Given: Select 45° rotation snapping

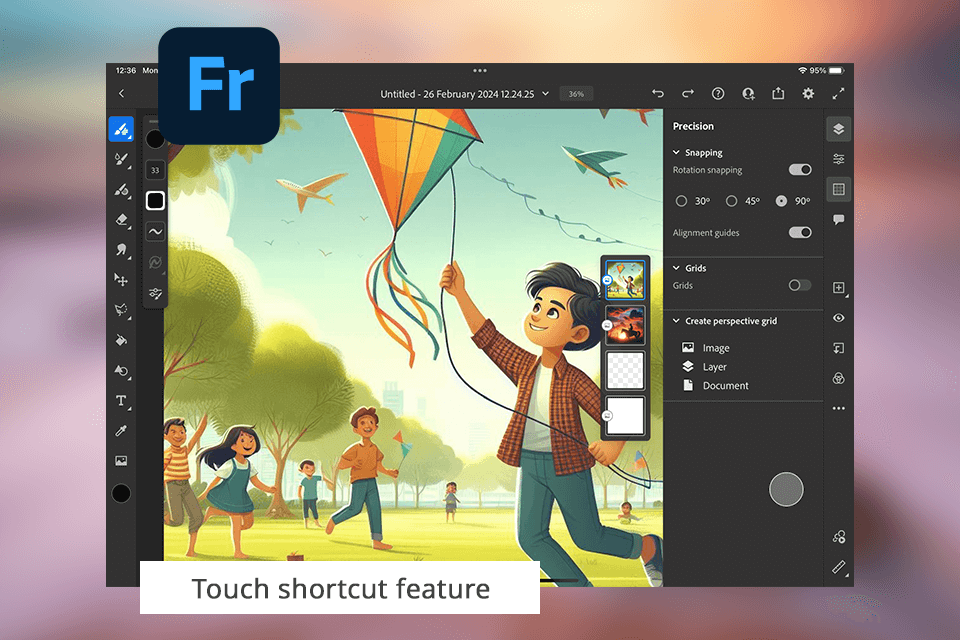Looking at the screenshot, I should (732, 201).
